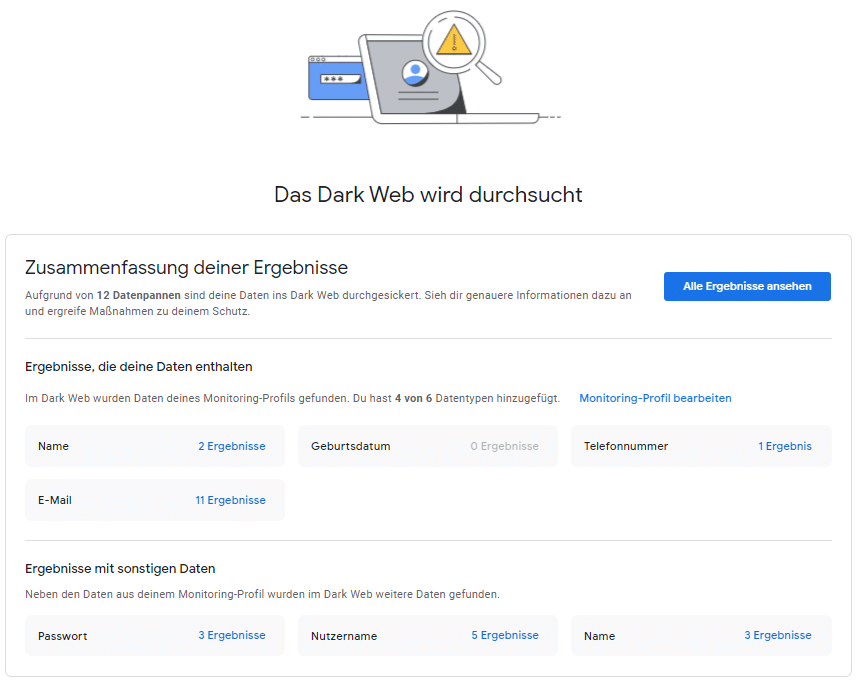The image size is (857, 687).
Task: Open the 2 Ergebnisse link for monitored Name
Action: (232, 446)
